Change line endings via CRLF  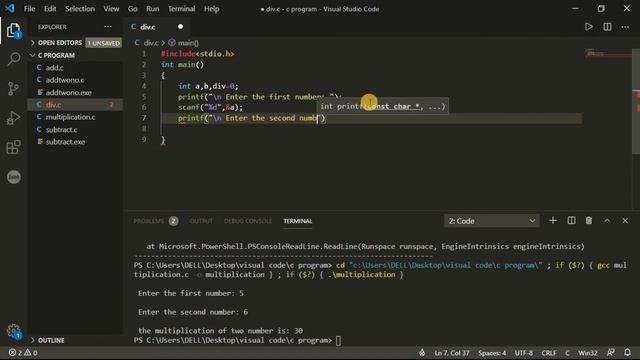549,353
